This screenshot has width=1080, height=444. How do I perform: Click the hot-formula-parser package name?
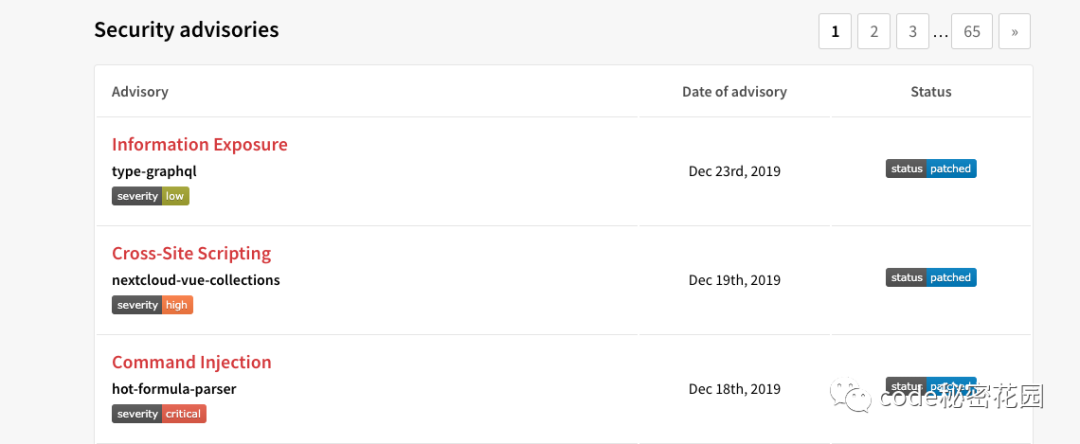click(174, 389)
